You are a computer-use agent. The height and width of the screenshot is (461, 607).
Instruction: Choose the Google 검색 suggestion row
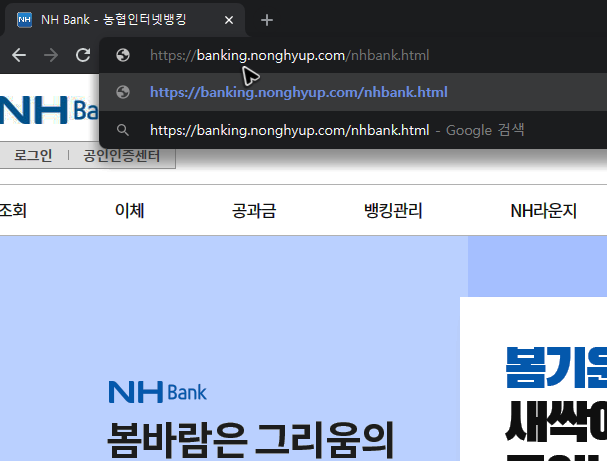coord(353,130)
